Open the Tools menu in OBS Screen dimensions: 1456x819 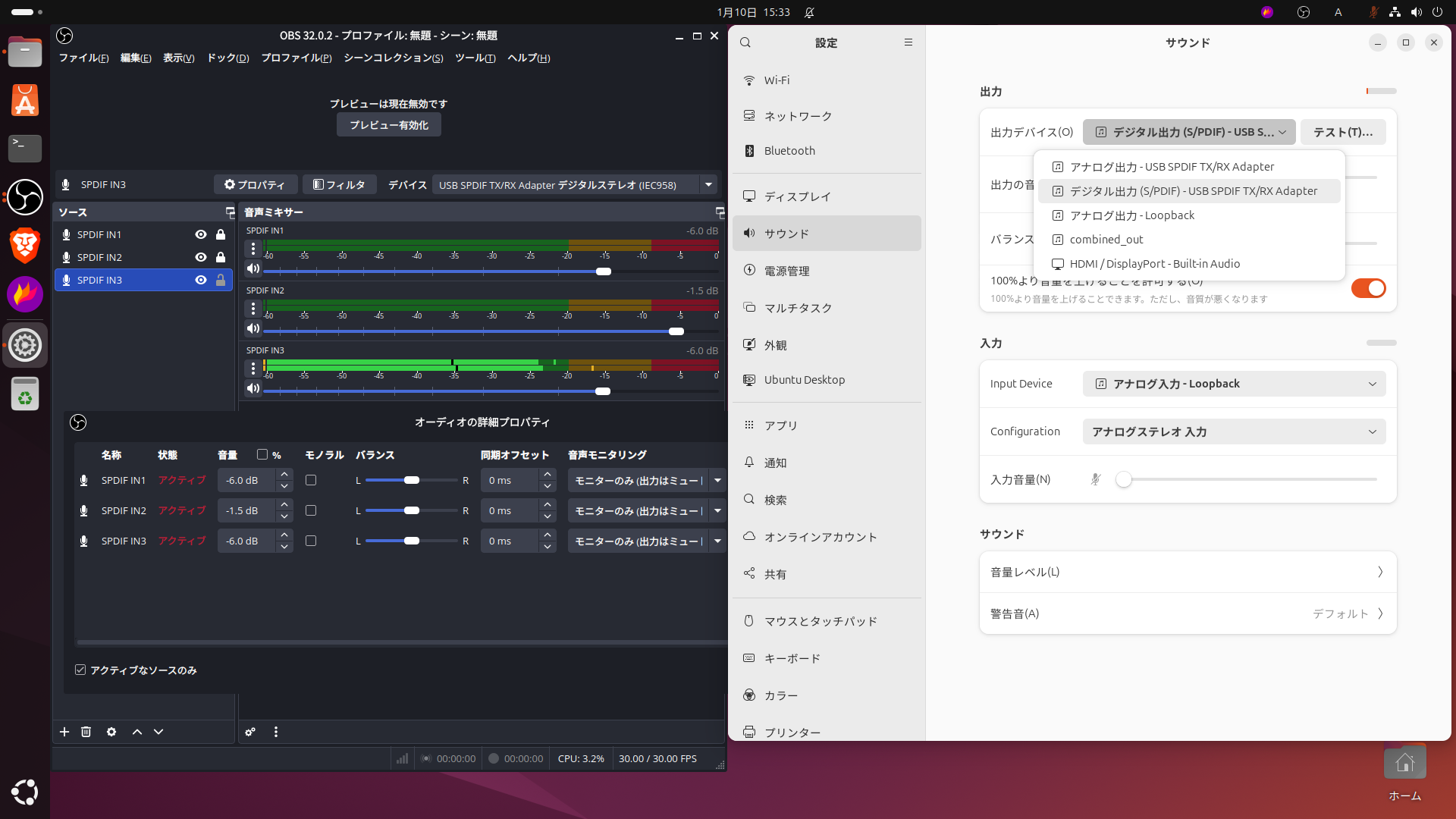pyautogui.click(x=475, y=58)
